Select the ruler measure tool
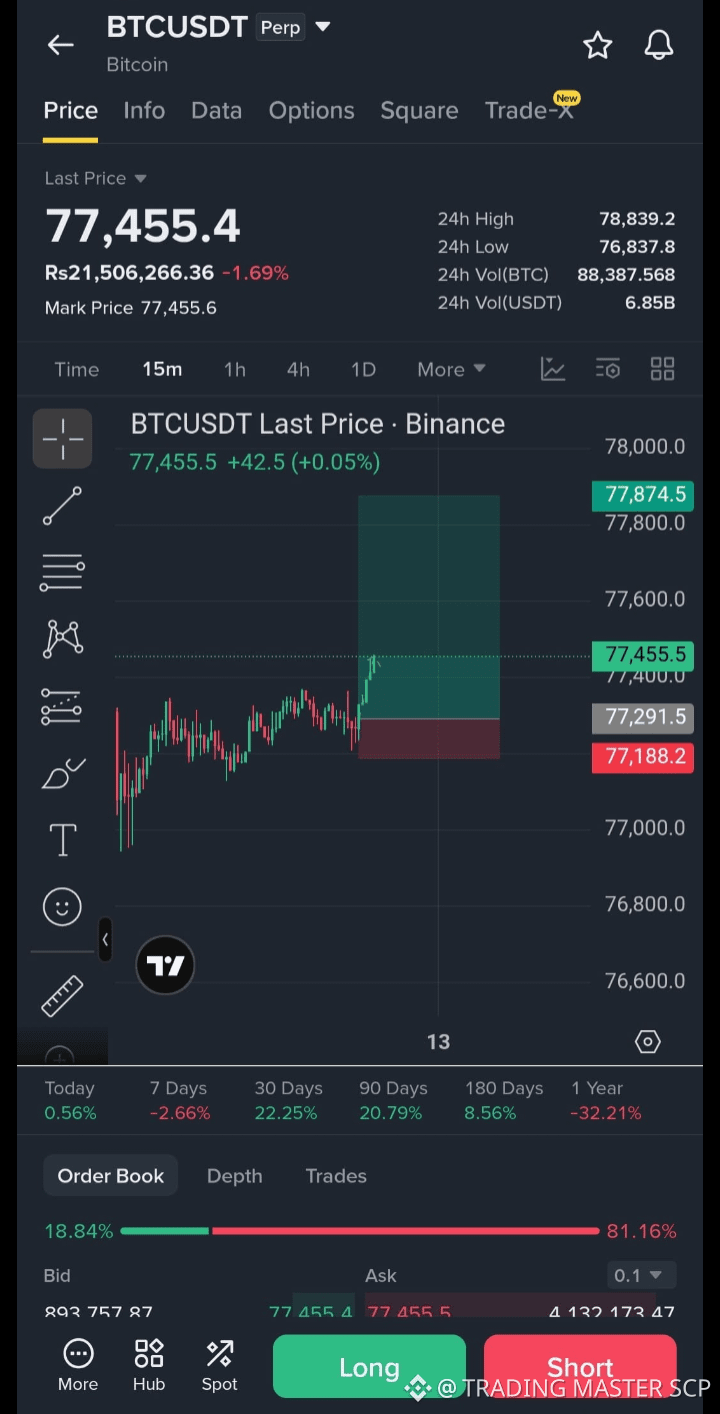The width and height of the screenshot is (720, 1414). [62, 994]
